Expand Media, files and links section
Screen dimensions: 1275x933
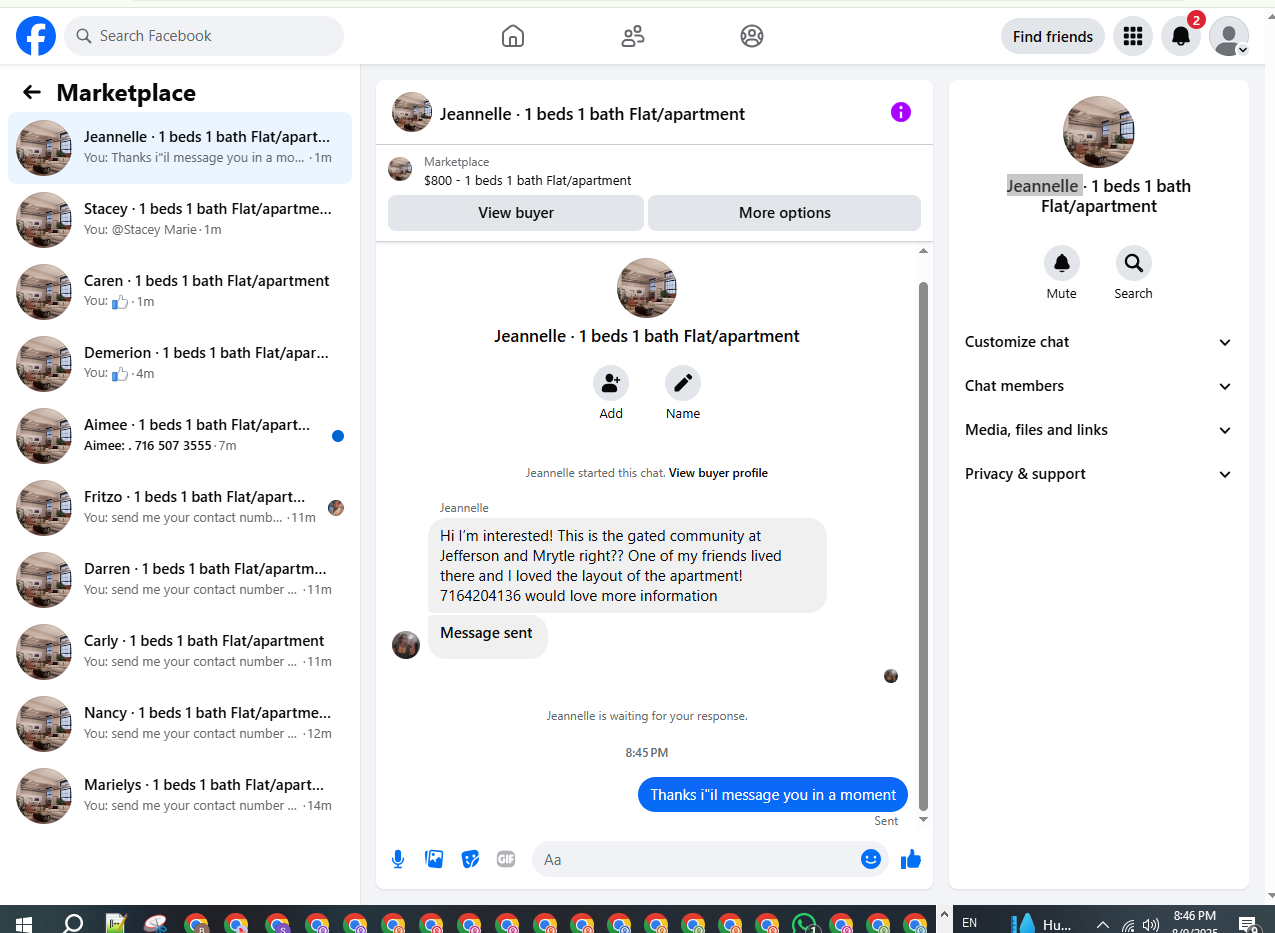pyautogui.click(x=1099, y=430)
